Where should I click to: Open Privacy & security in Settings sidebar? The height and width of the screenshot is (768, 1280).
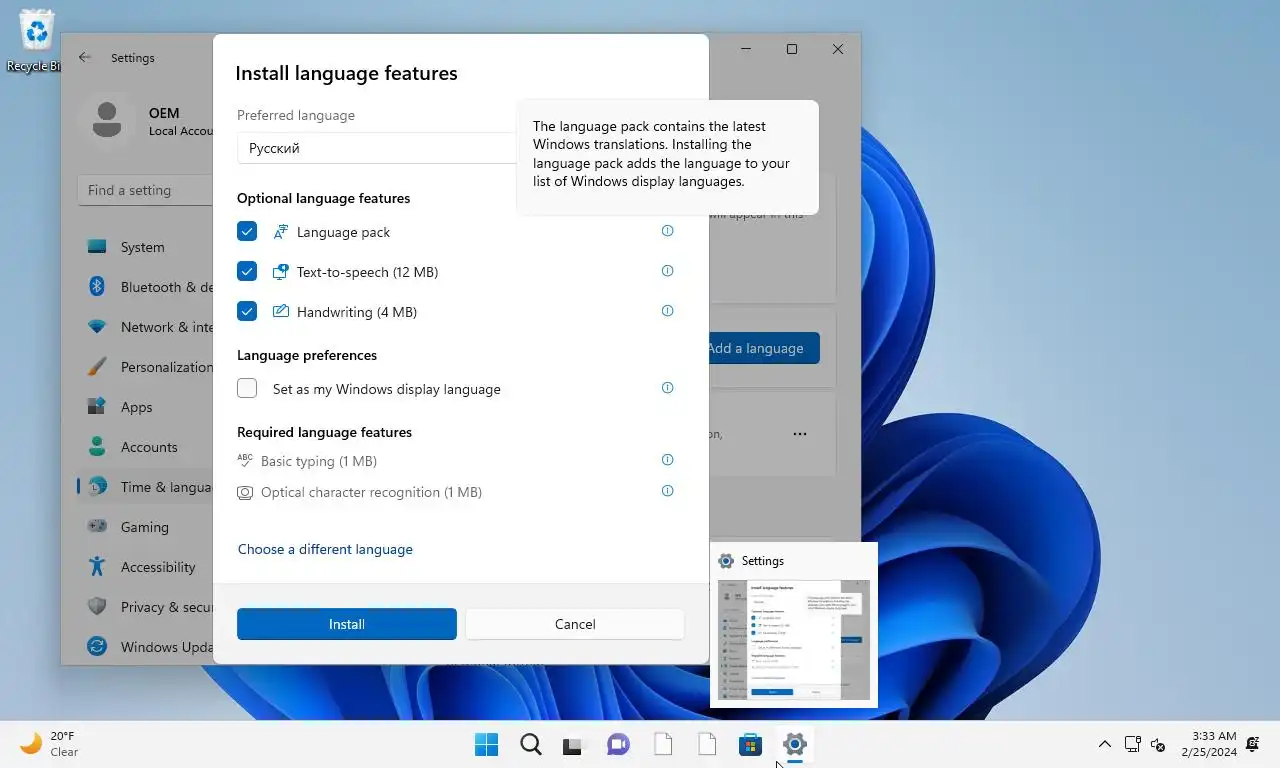(x=146, y=607)
